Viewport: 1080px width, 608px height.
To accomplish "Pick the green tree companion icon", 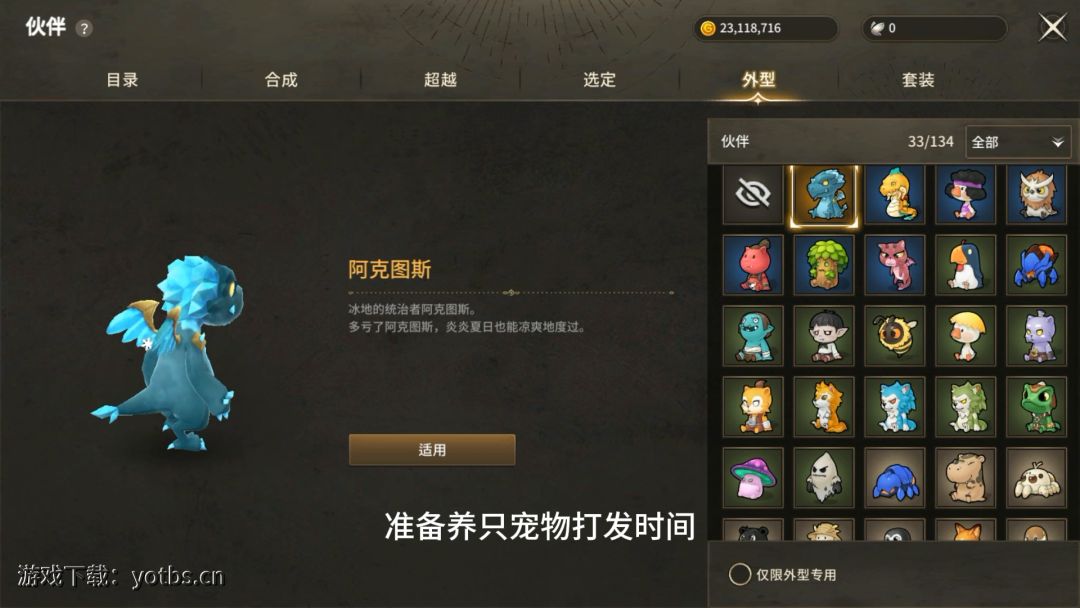I will click(824, 265).
